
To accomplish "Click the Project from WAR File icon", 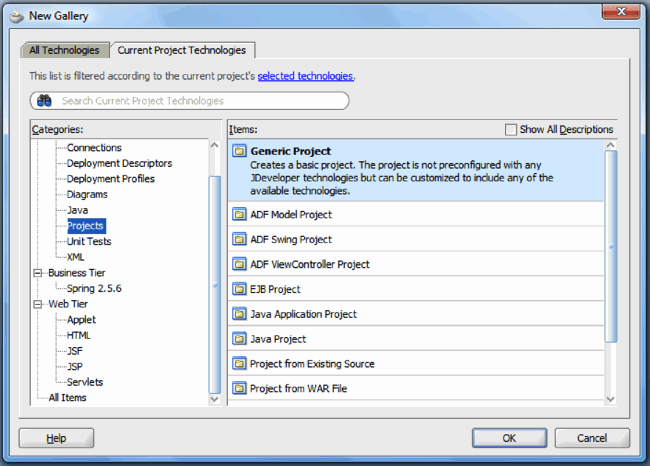I will coord(239,388).
